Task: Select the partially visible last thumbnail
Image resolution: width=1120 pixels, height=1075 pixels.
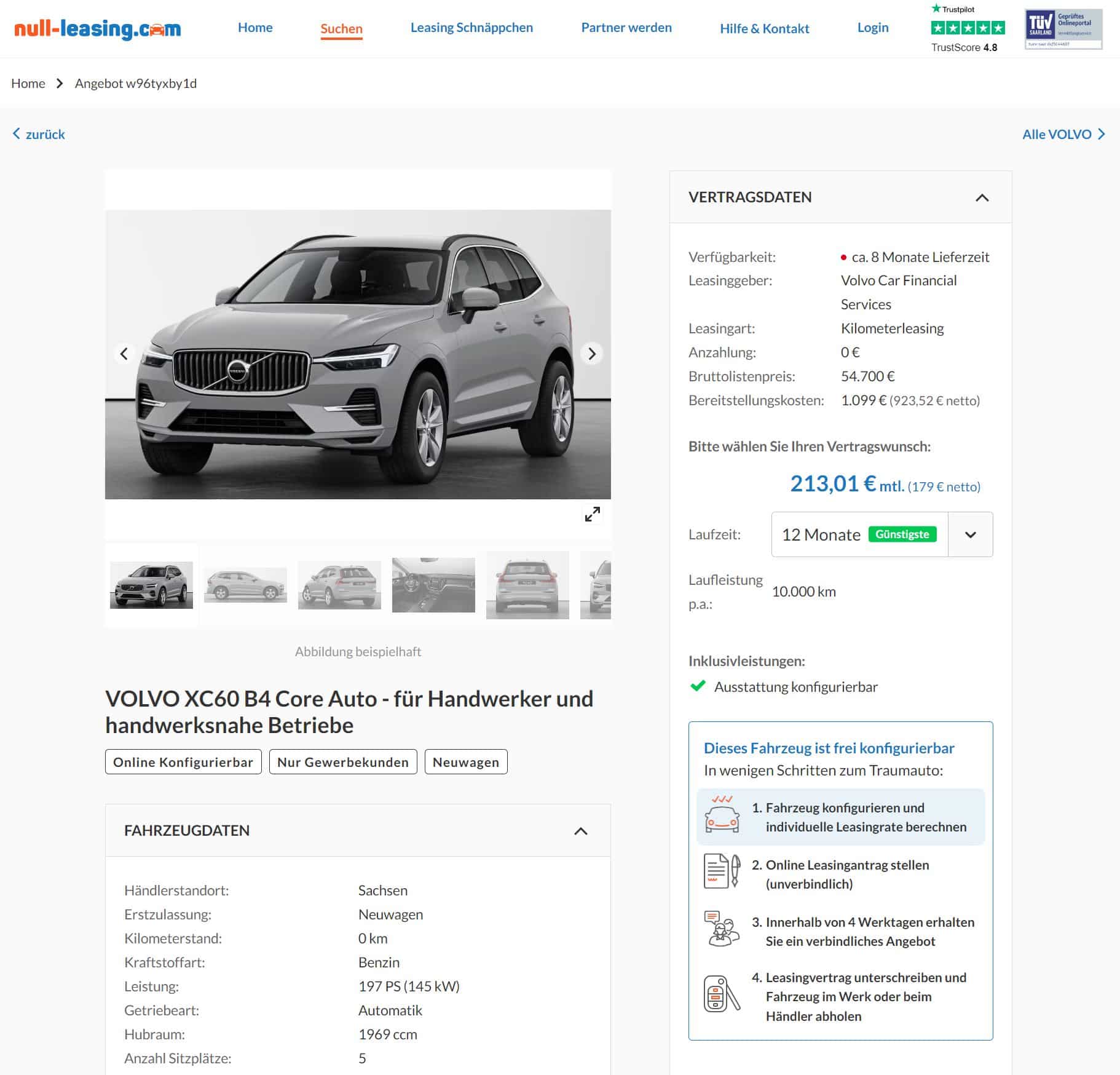Action: click(596, 585)
